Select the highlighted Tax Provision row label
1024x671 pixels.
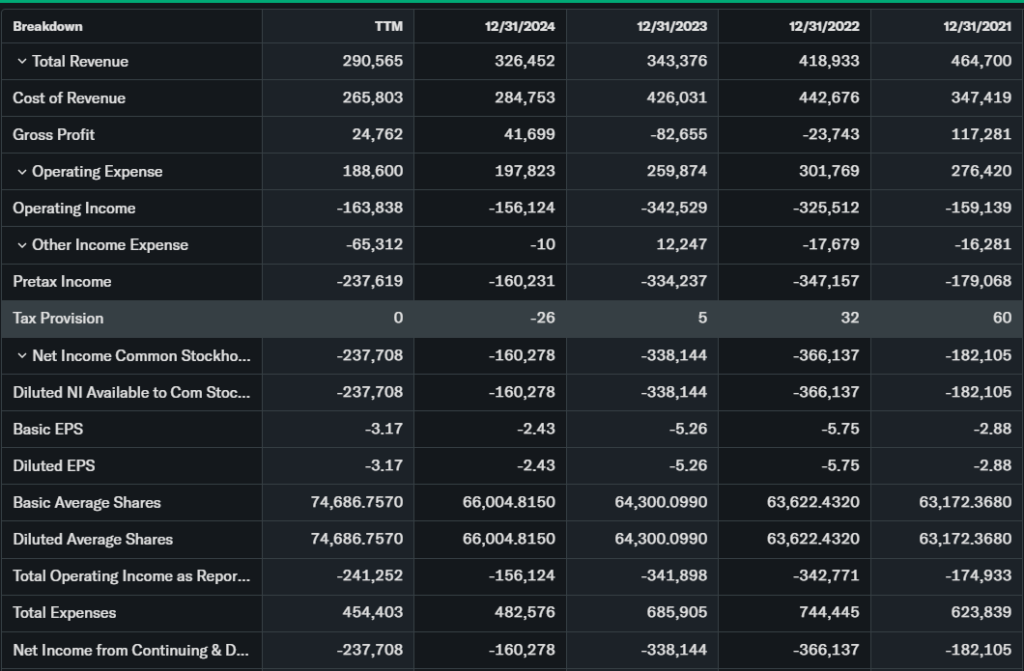point(58,318)
